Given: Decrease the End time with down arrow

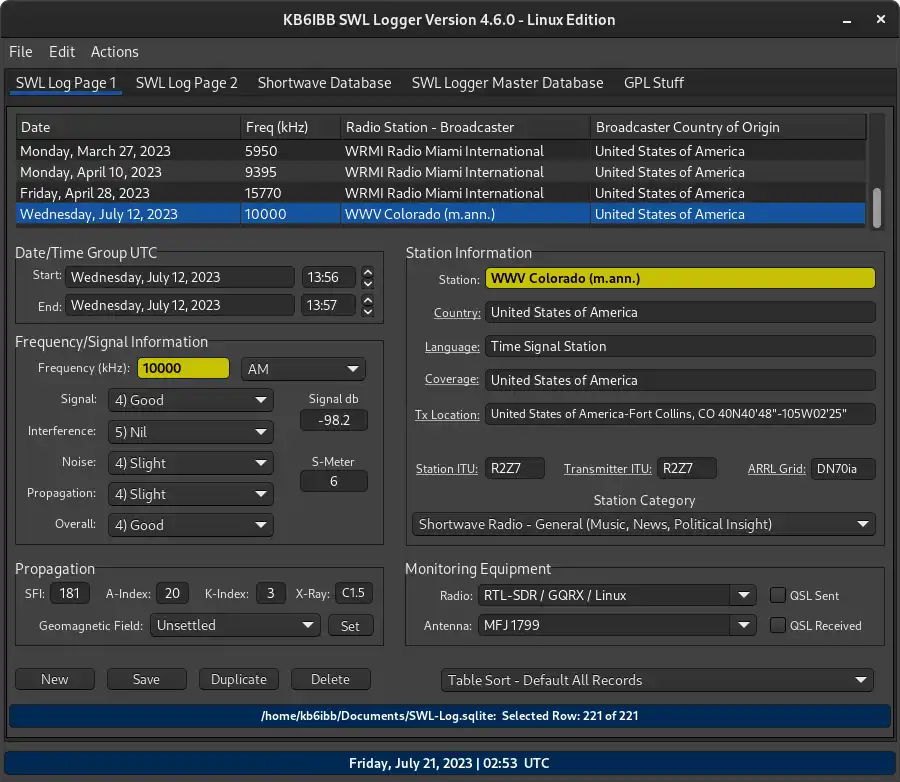Looking at the screenshot, I should (368, 311).
